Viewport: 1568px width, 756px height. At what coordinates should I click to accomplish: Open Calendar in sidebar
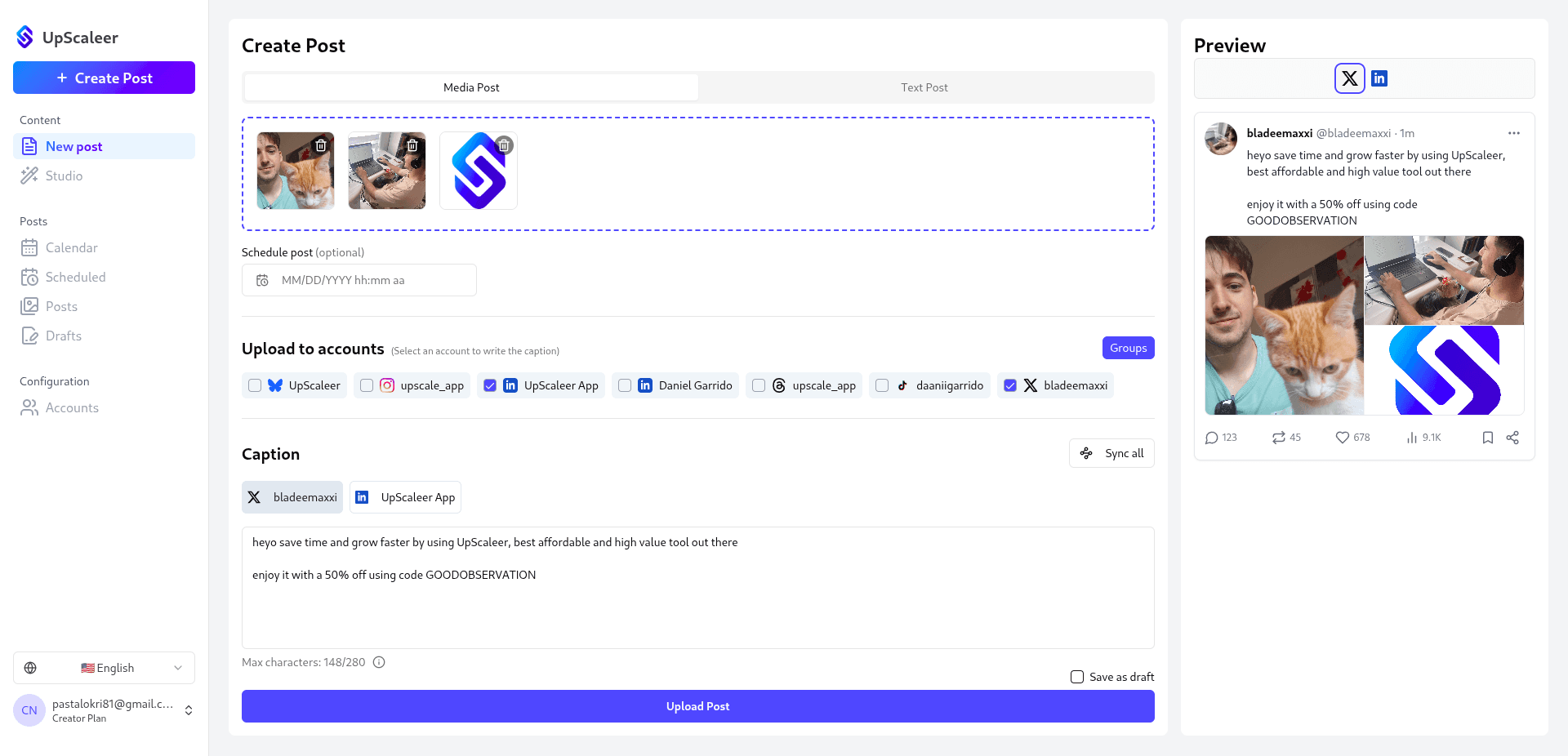coord(104,247)
